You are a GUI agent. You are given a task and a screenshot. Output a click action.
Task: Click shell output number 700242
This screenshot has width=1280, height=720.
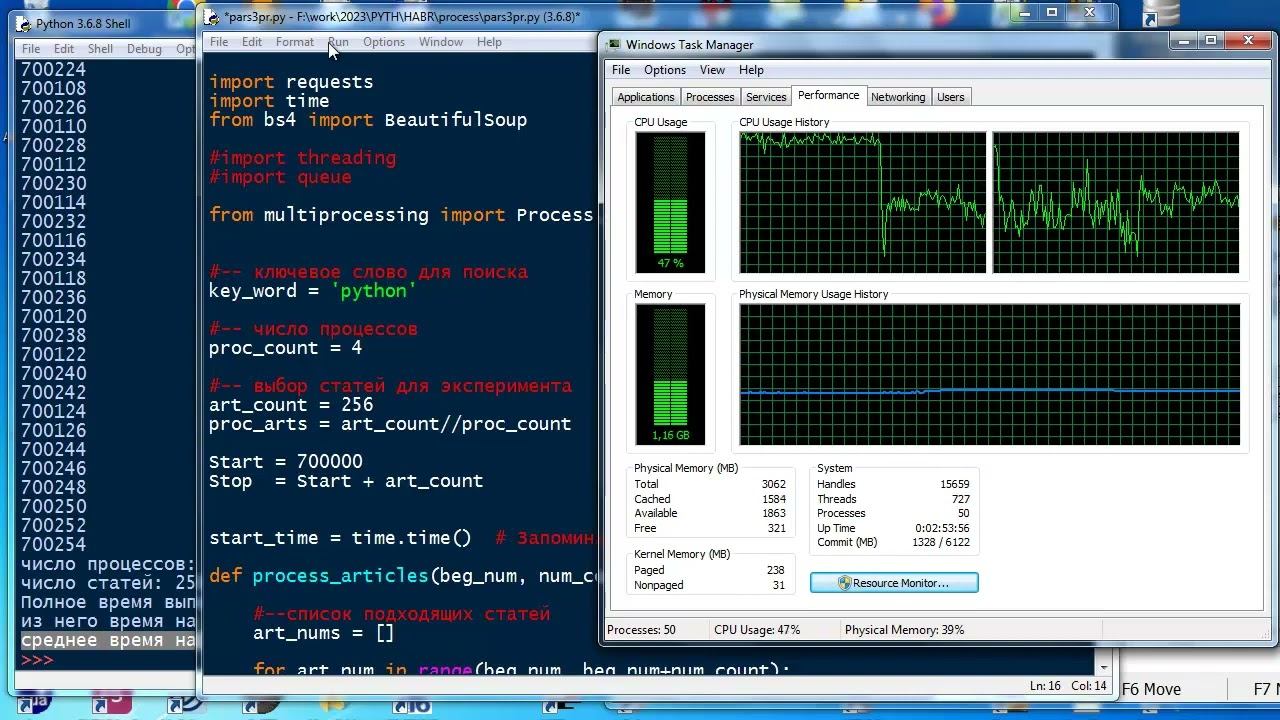click(x=53, y=393)
